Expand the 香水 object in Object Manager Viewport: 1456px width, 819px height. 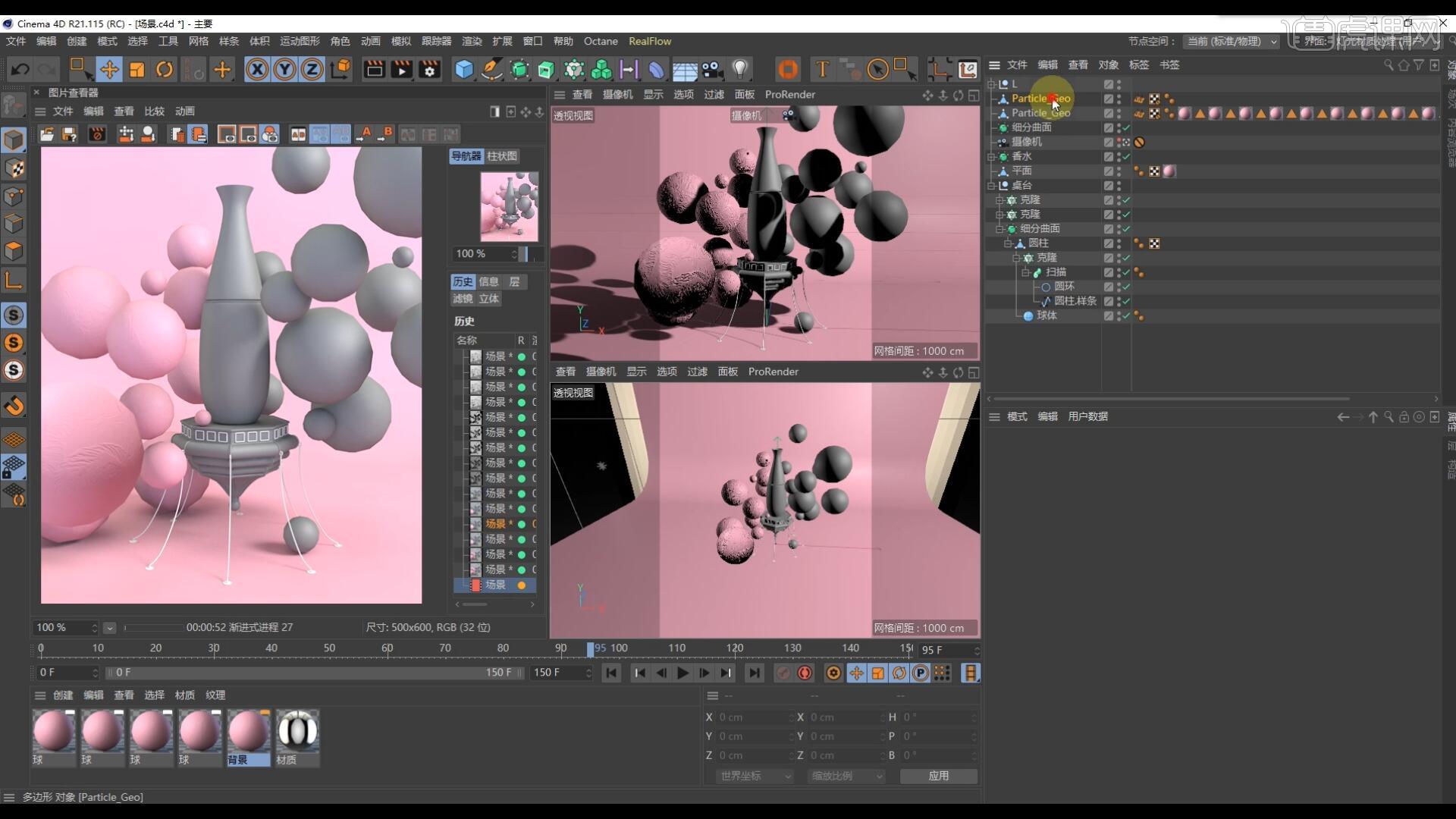[993, 156]
